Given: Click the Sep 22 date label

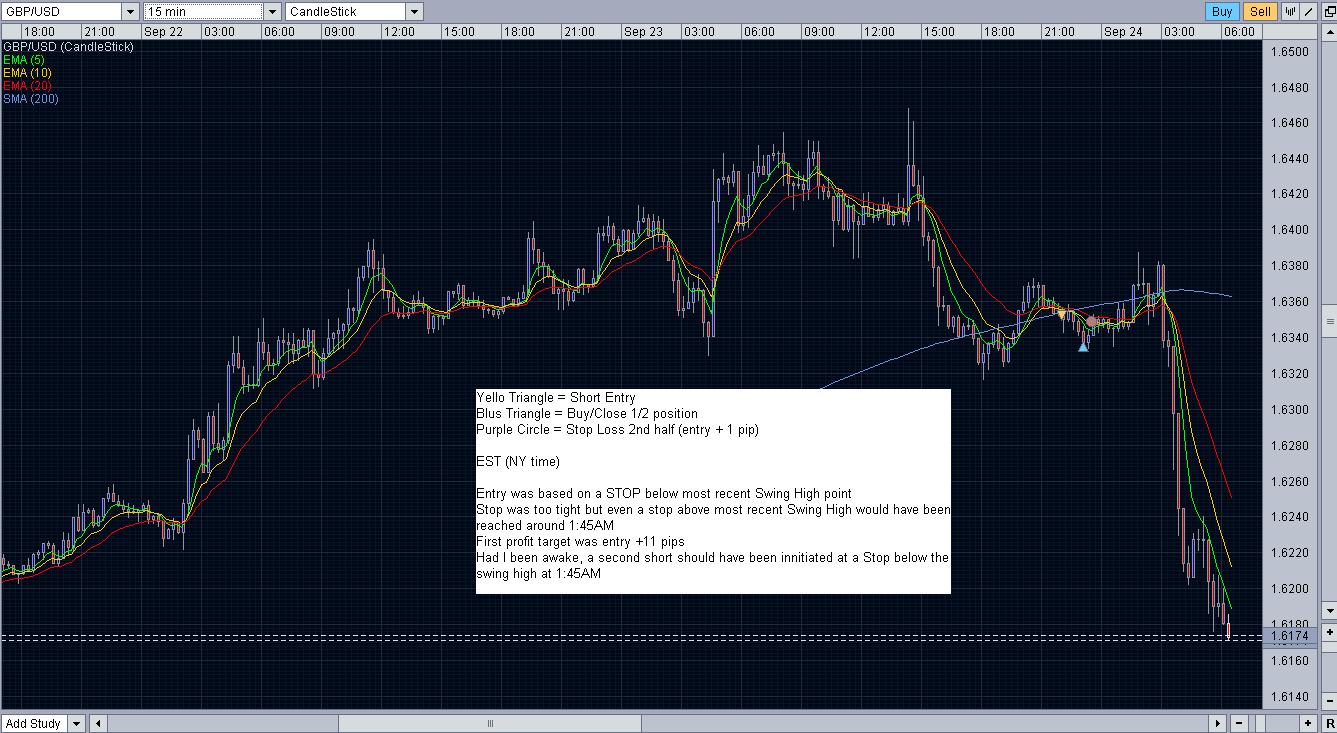Looking at the screenshot, I should click(x=163, y=32).
